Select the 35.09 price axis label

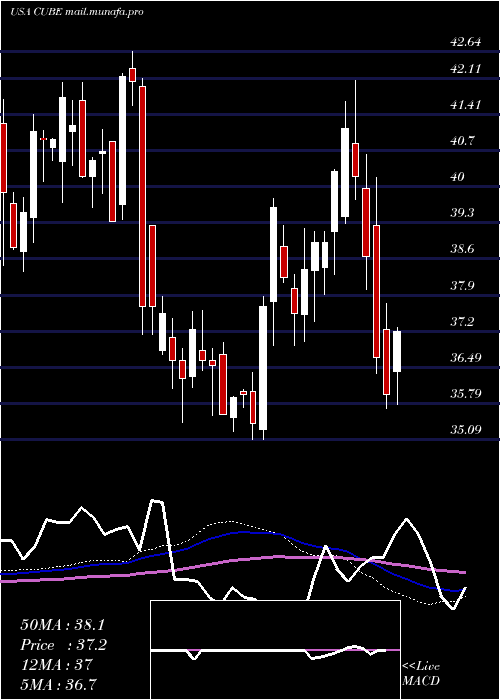466,430
